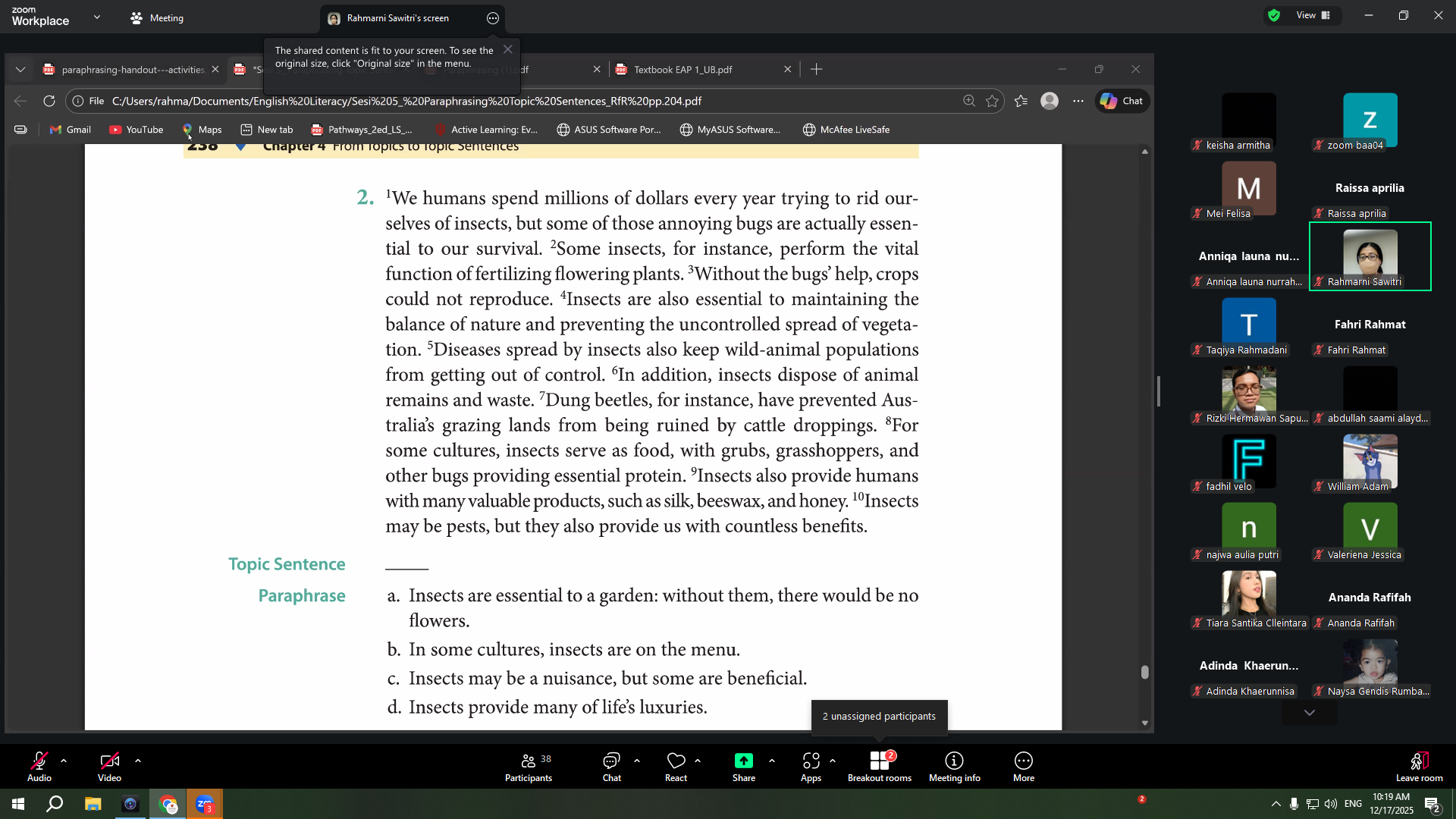Open More options menu
The image size is (1456, 819).
(1024, 766)
